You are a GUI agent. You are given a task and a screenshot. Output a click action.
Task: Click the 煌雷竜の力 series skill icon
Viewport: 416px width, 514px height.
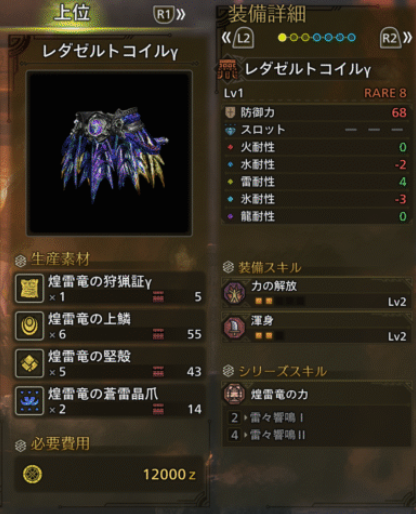235,394
